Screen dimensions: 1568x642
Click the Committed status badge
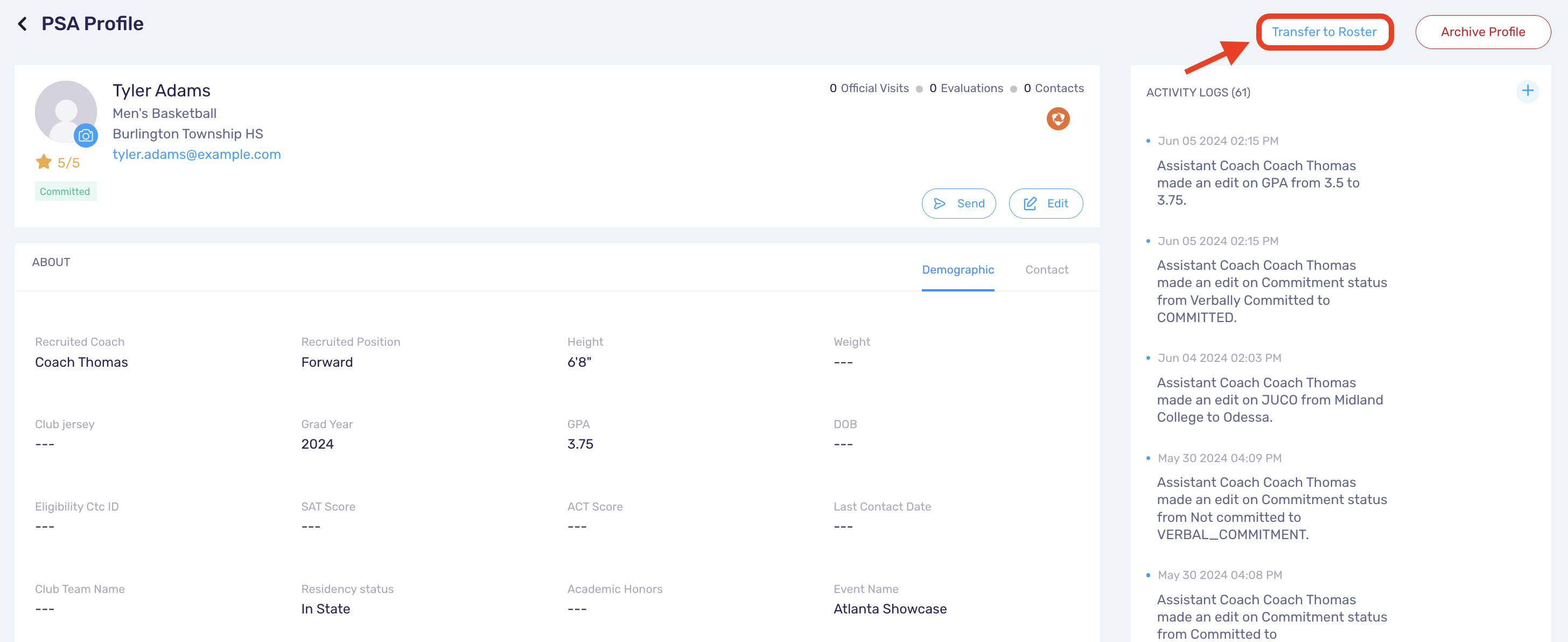coord(65,191)
